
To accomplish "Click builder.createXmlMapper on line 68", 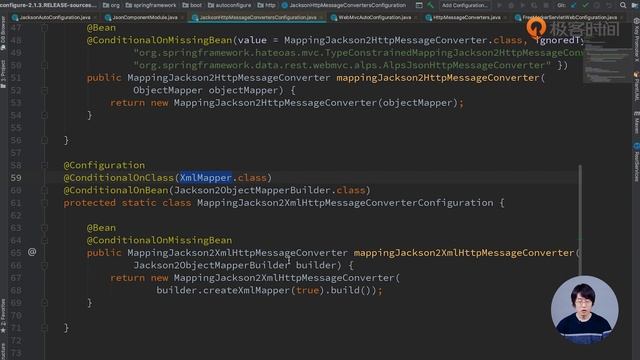I will [x=223, y=291].
